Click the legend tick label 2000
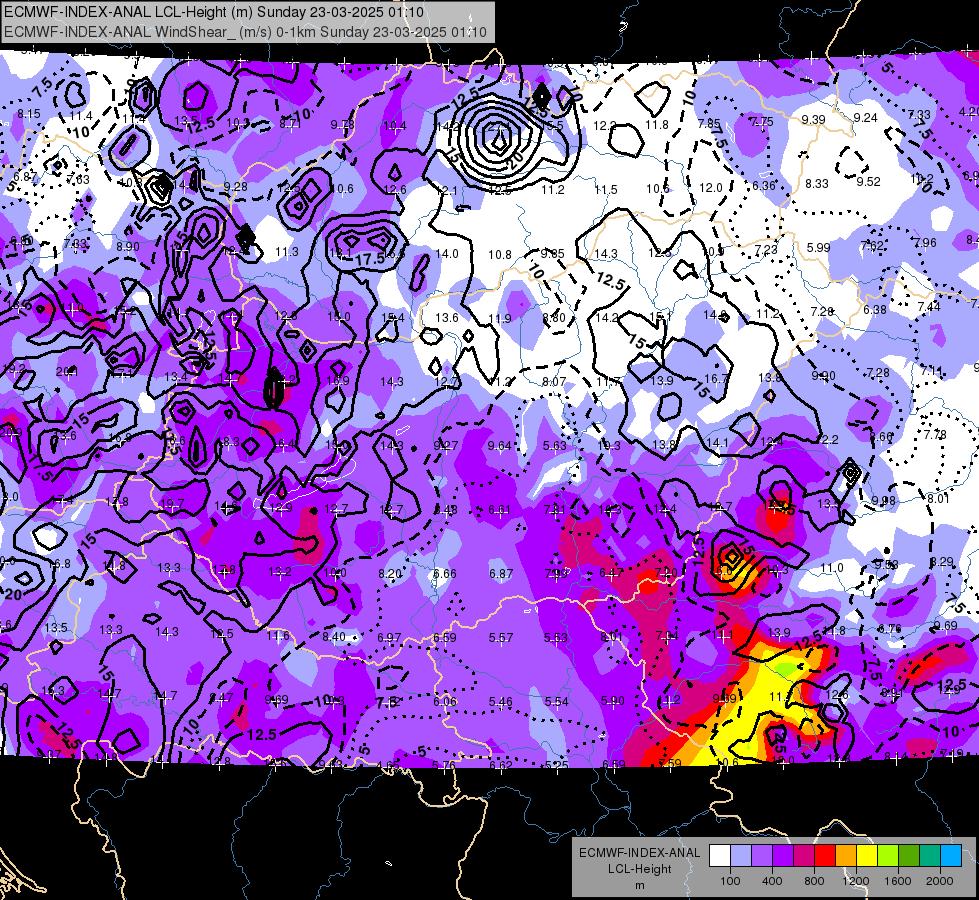979x900 pixels. (940, 881)
